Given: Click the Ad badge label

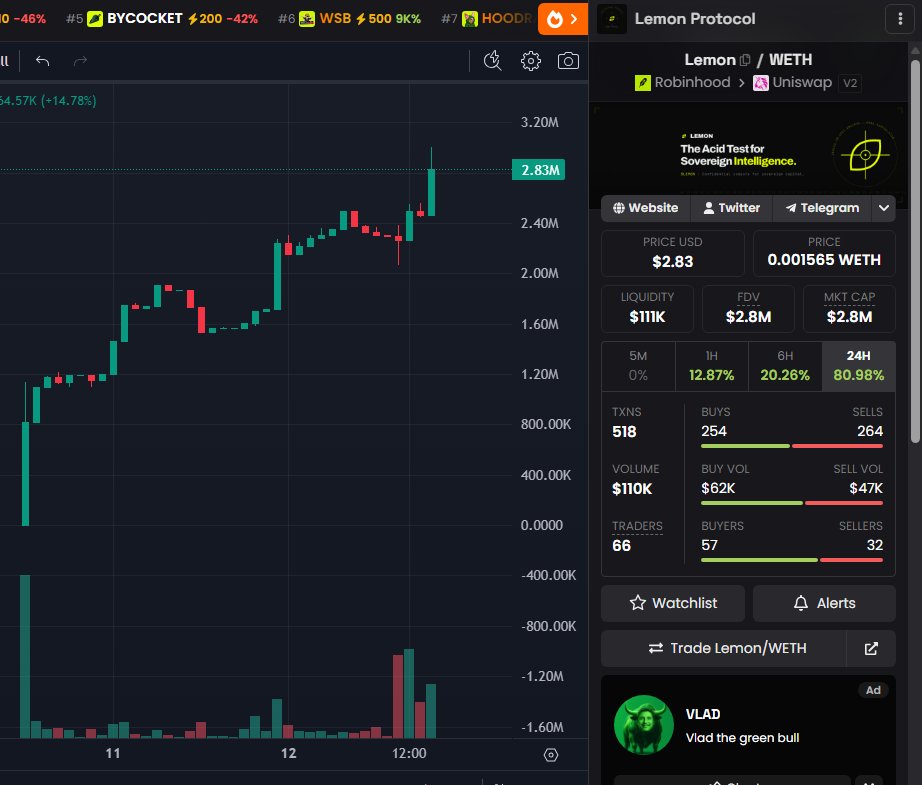Looking at the screenshot, I should (873, 690).
